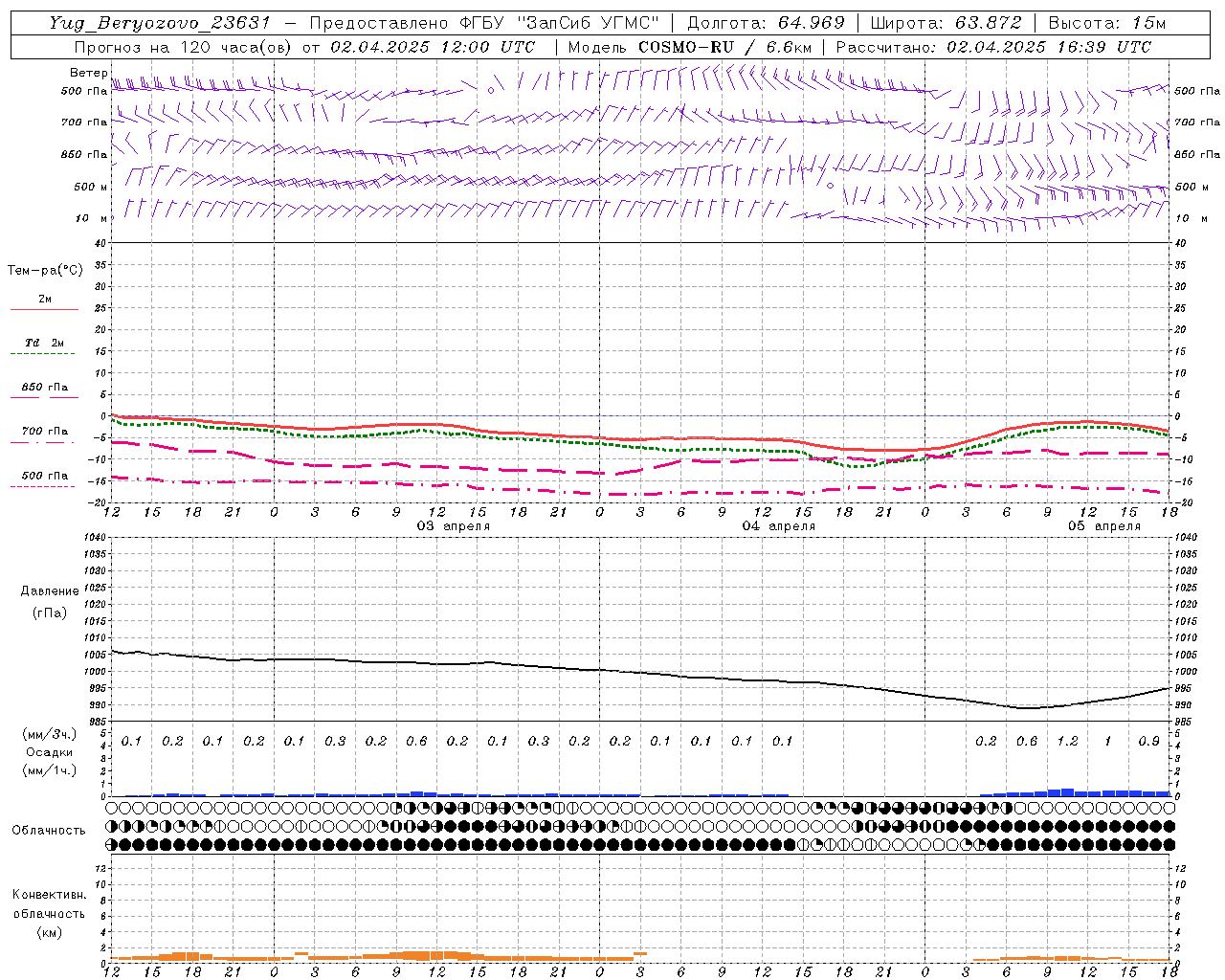
Task: Click the precipitation value '0.9'
Action: [x=1149, y=741]
